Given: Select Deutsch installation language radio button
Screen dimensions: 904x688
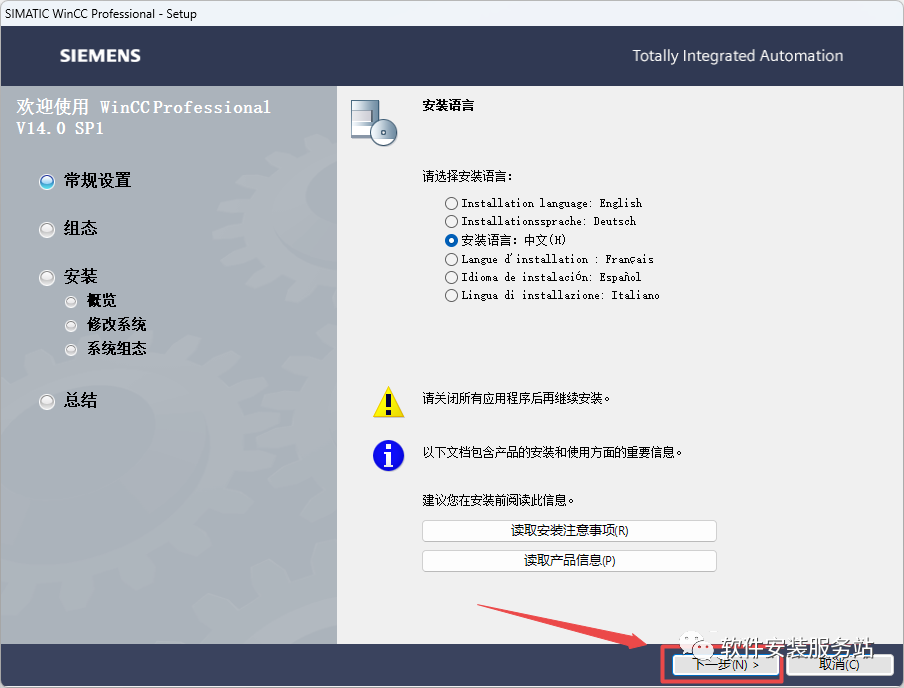Looking at the screenshot, I should coord(451,221).
